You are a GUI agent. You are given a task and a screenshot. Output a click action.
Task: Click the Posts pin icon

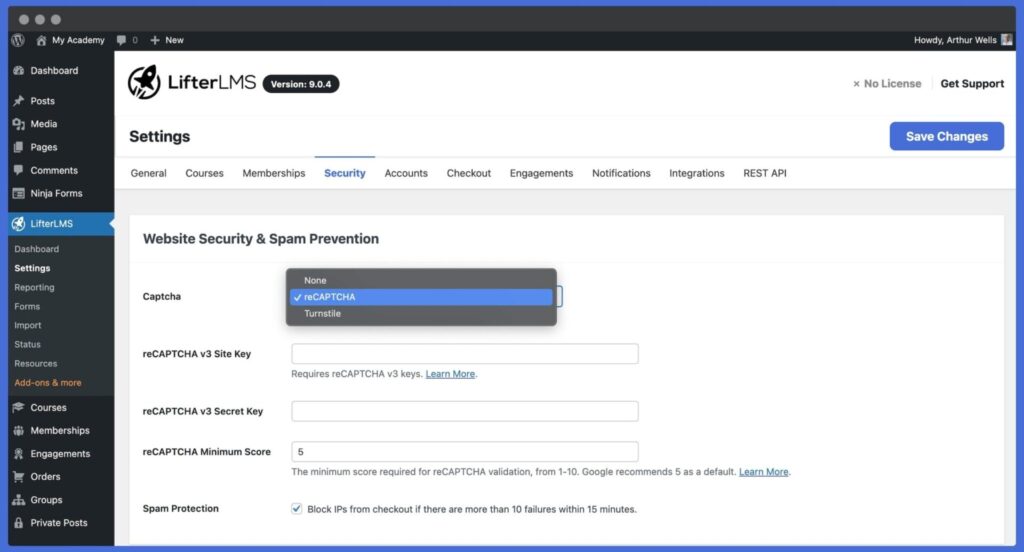pos(19,101)
